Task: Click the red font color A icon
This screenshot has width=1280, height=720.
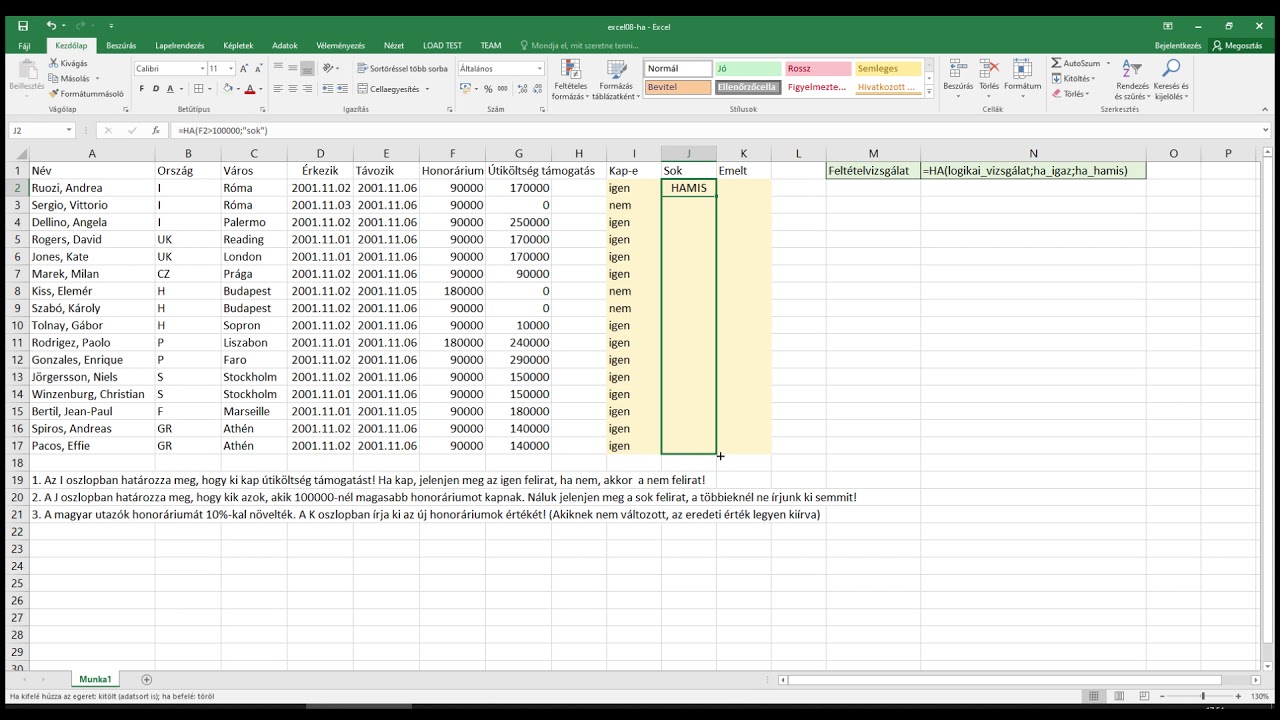Action: click(249, 89)
